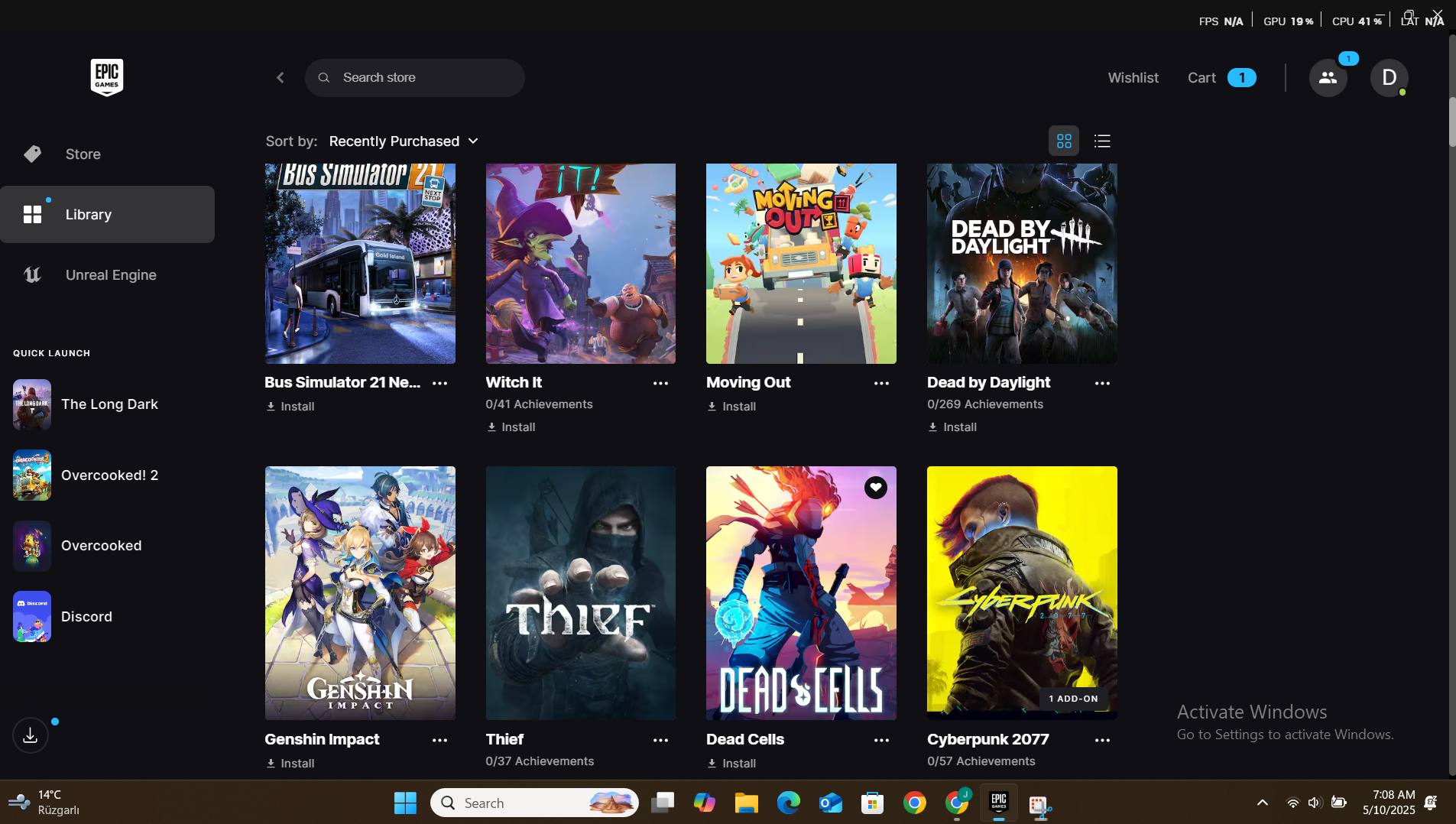Open the Moving Out cover art
Screen dimensions: 1456x824
coord(801,264)
